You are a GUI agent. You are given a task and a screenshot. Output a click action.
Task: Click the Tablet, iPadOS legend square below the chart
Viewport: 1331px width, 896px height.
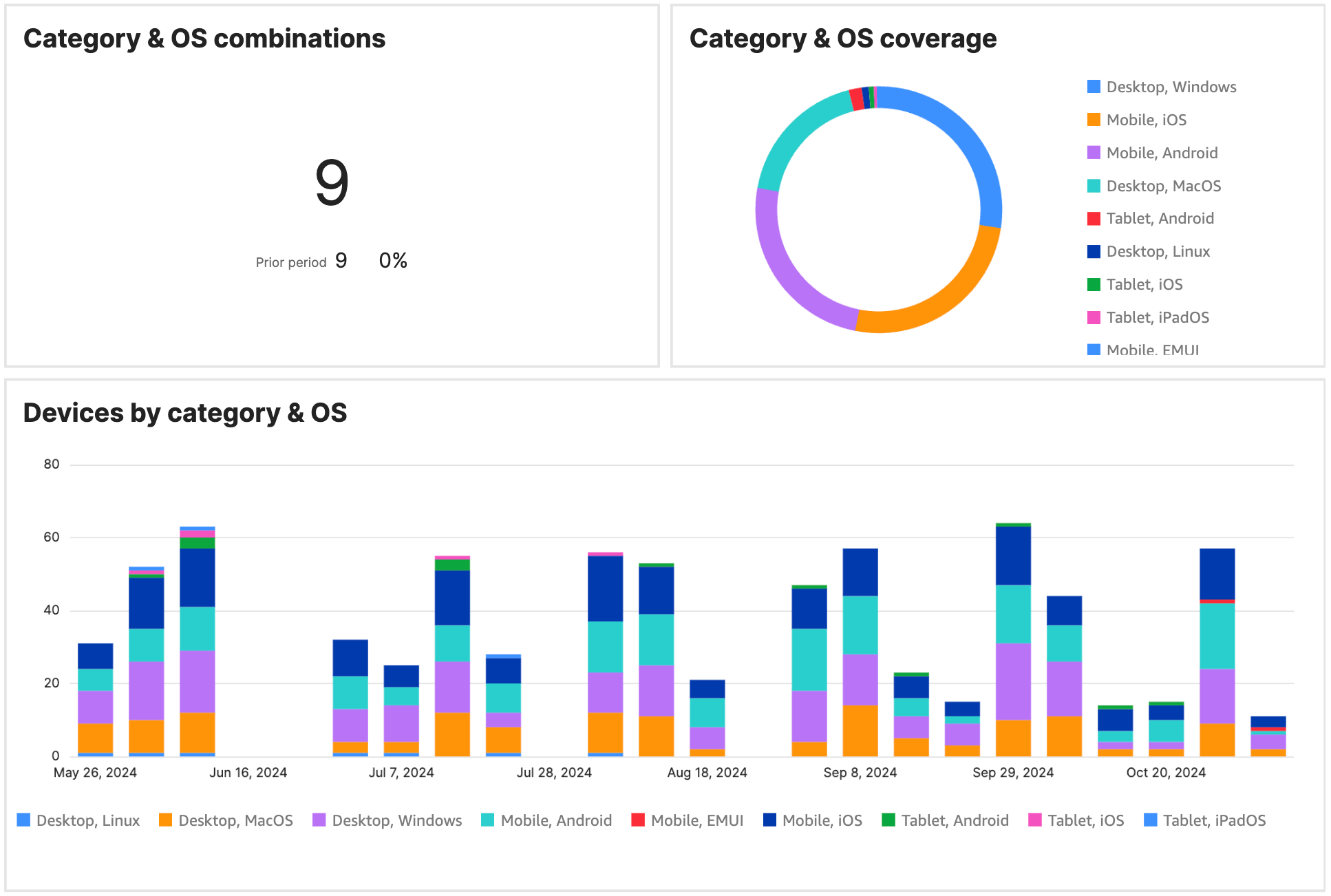[x=1151, y=820]
